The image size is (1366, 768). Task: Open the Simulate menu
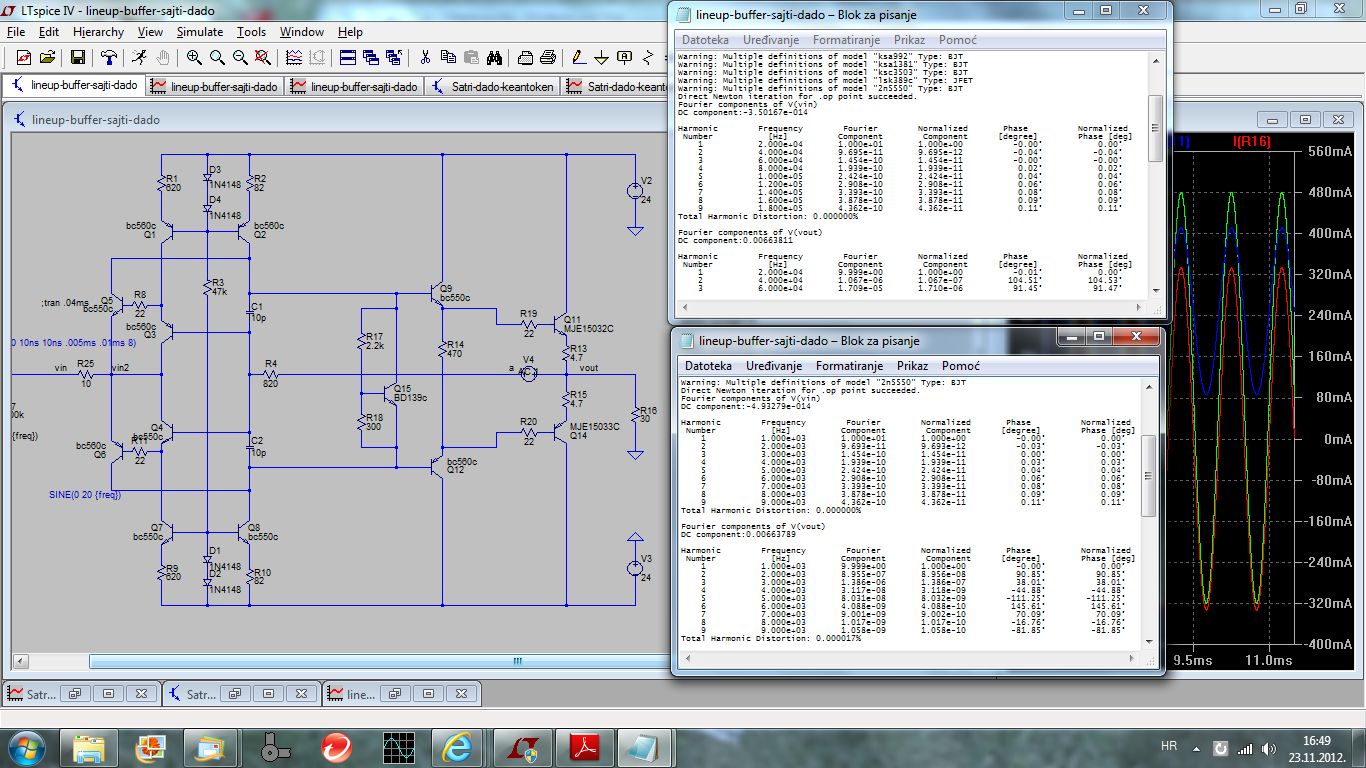click(x=199, y=32)
